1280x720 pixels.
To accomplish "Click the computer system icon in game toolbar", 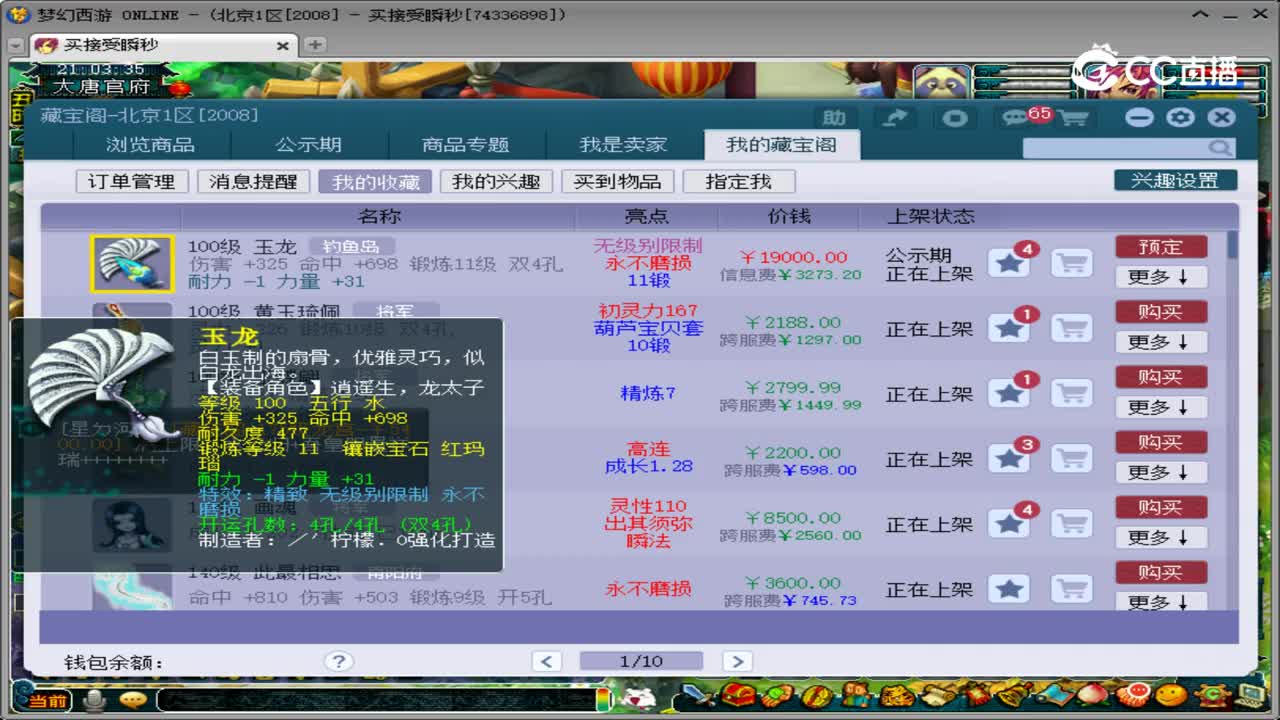I will [x=1251, y=694].
